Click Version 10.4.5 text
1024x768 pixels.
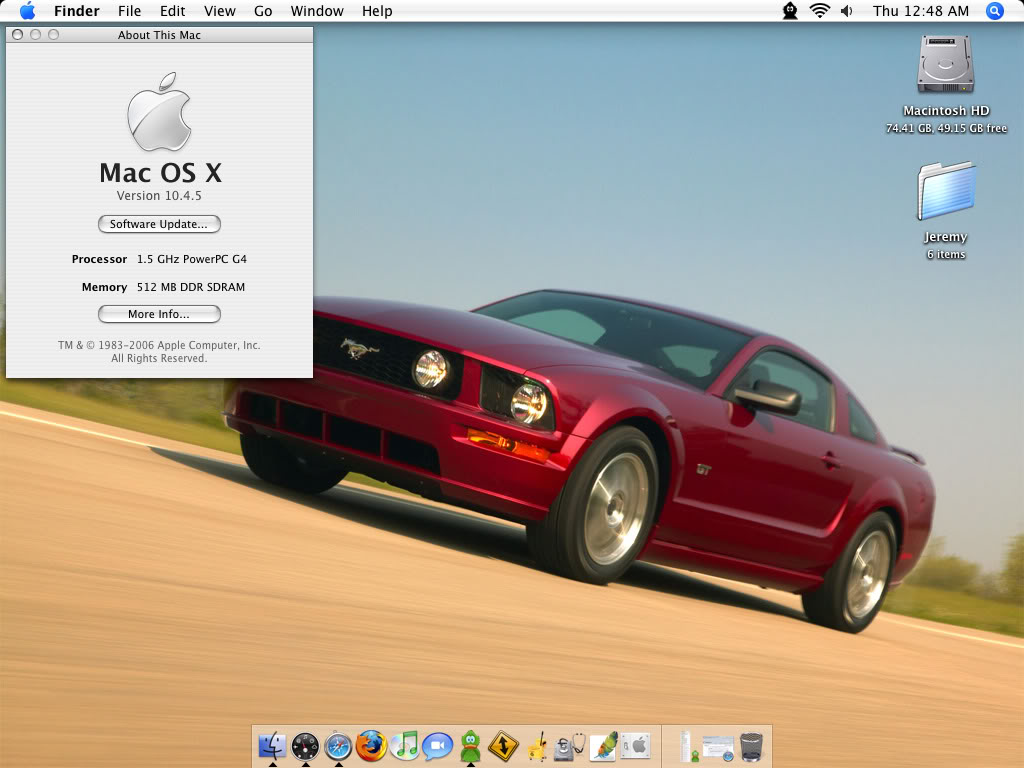[x=159, y=195]
